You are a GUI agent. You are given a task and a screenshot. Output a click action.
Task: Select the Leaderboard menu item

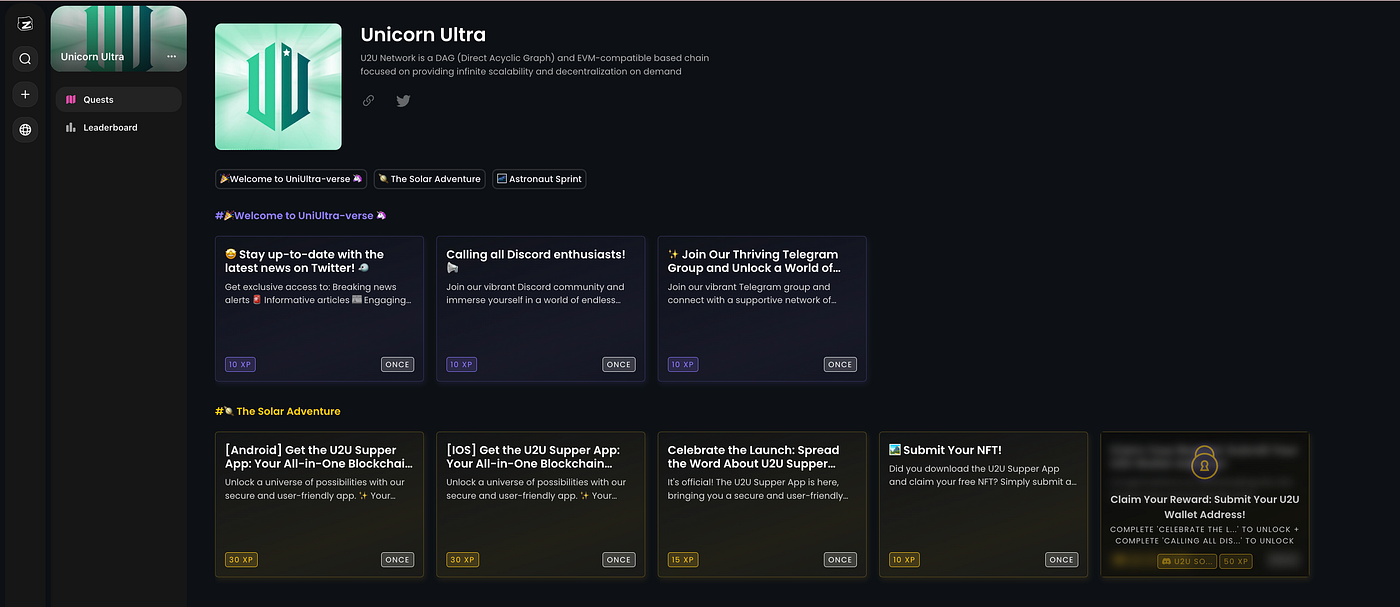tap(119, 128)
